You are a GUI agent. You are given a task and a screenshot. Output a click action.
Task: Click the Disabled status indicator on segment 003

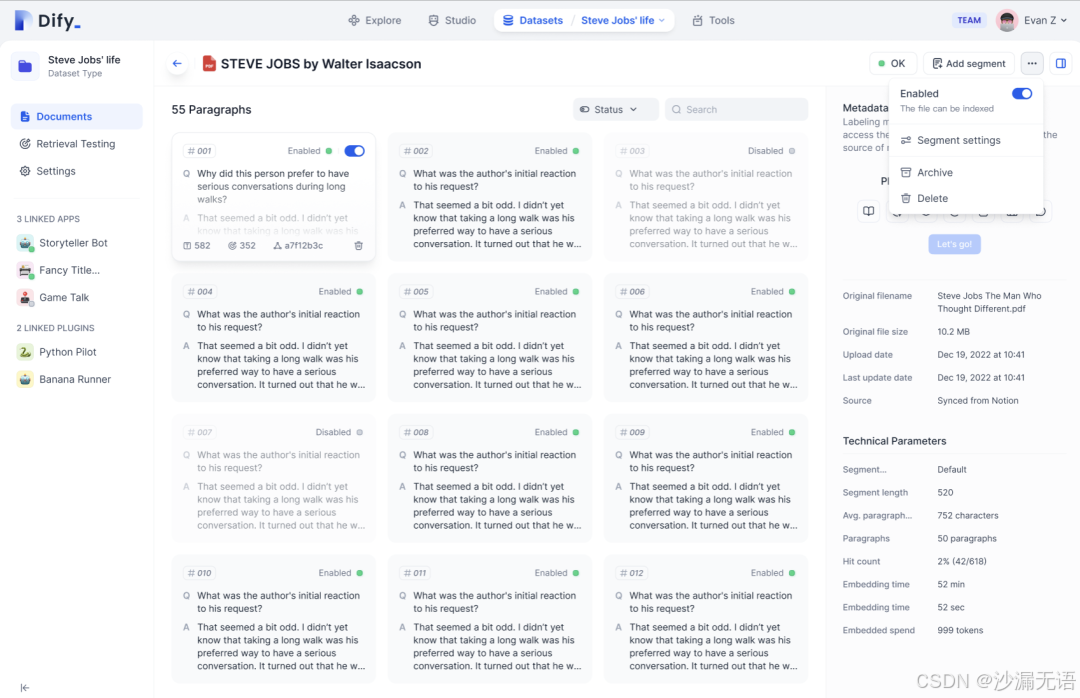click(x=771, y=151)
